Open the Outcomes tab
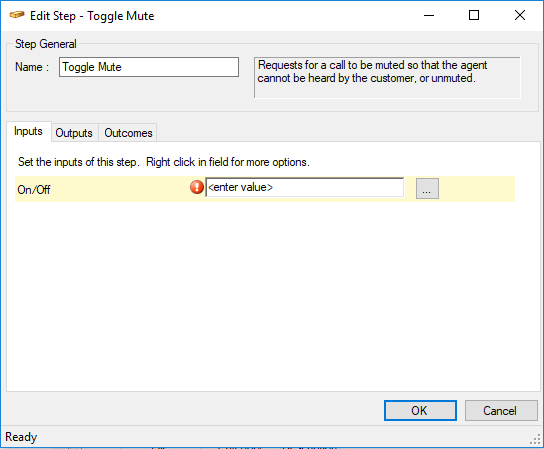The height and width of the screenshot is (449, 544). click(128, 133)
